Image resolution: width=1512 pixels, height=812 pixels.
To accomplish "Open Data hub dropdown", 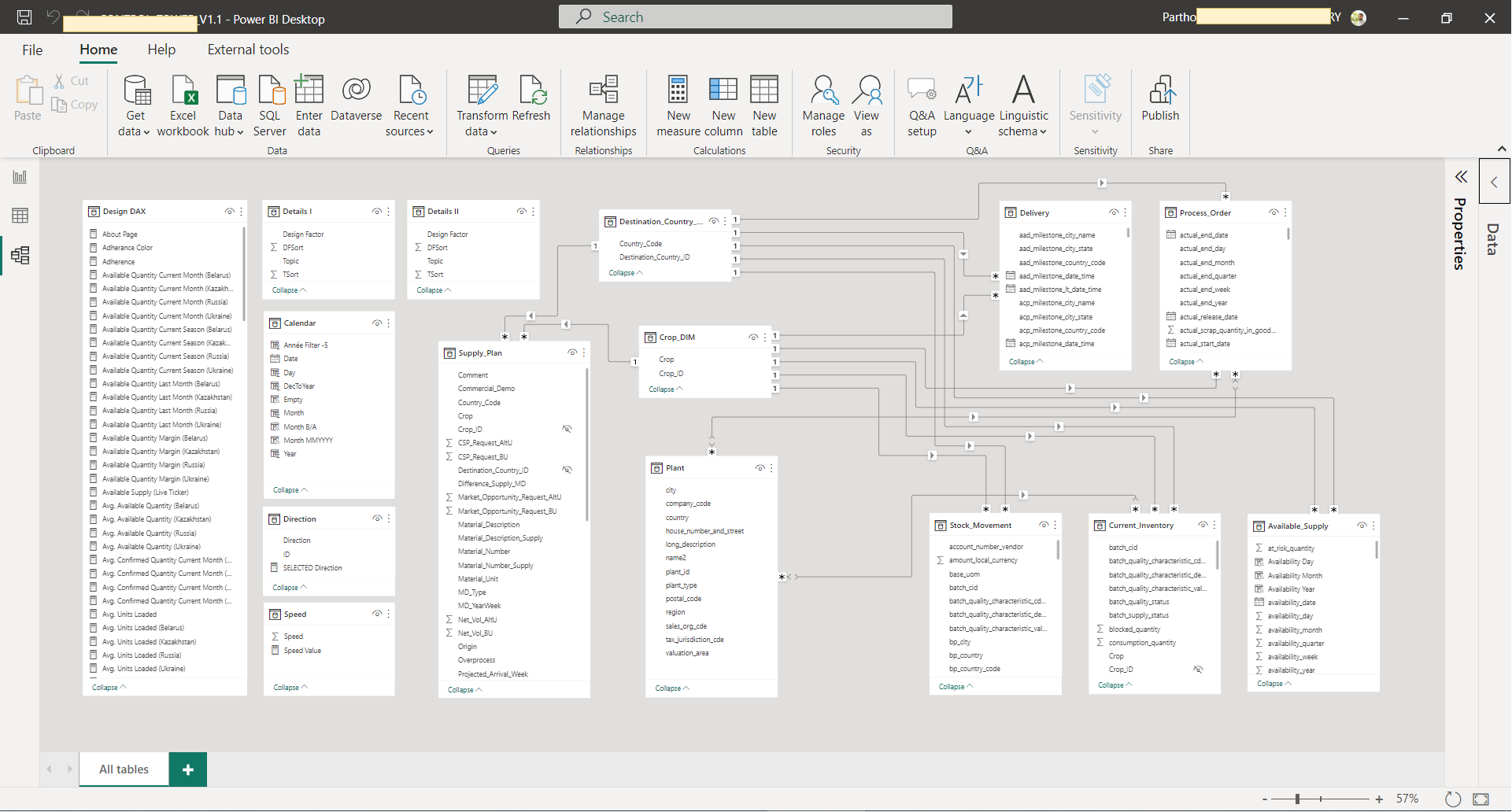I will point(240,132).
